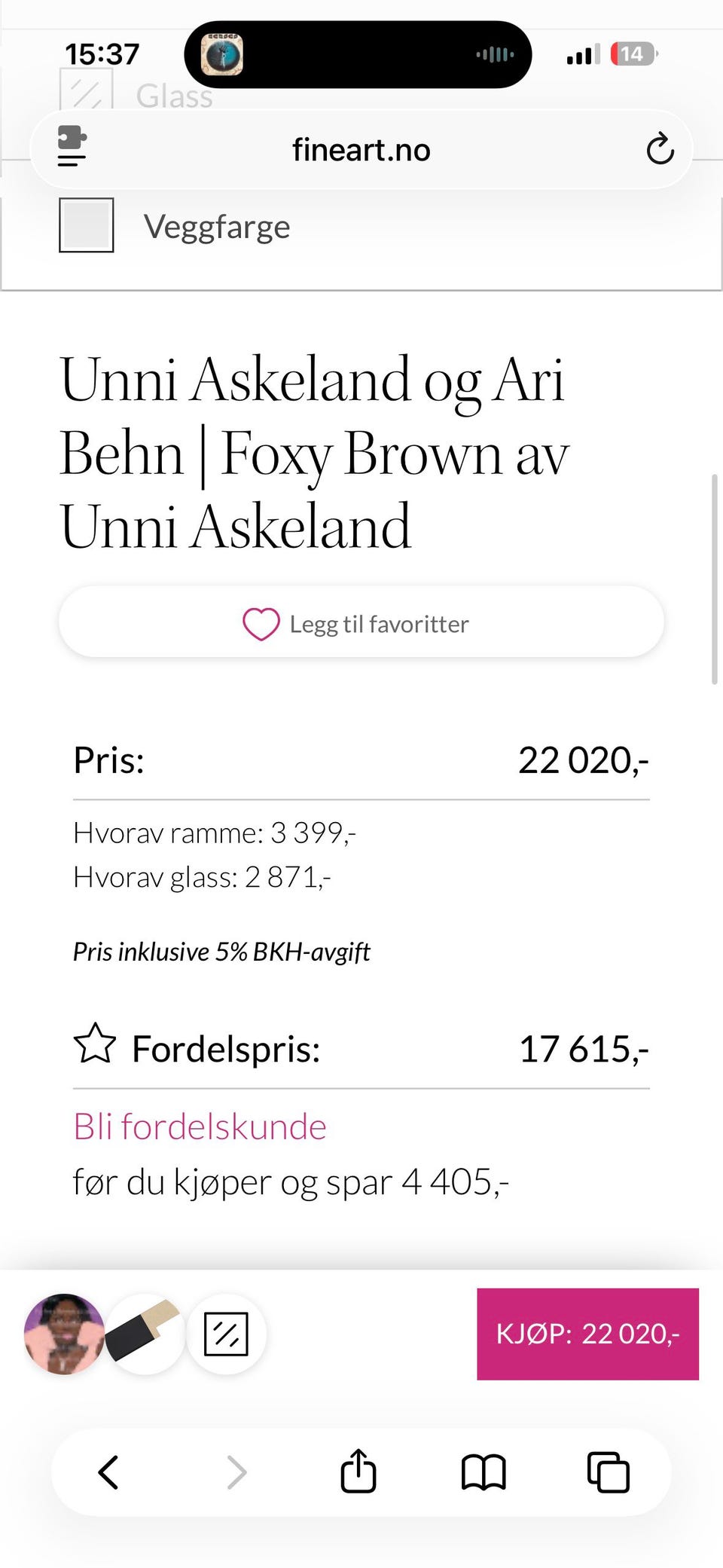Open the artwork portrait thumbnail
Viewport: 723px width, 1568px height.
[65, 1334]
